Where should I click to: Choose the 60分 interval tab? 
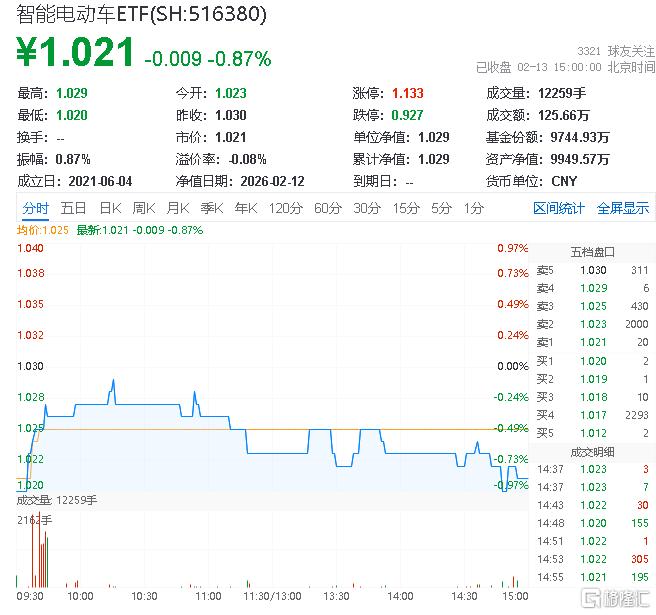pyautogui.click(x=328, y=208)
